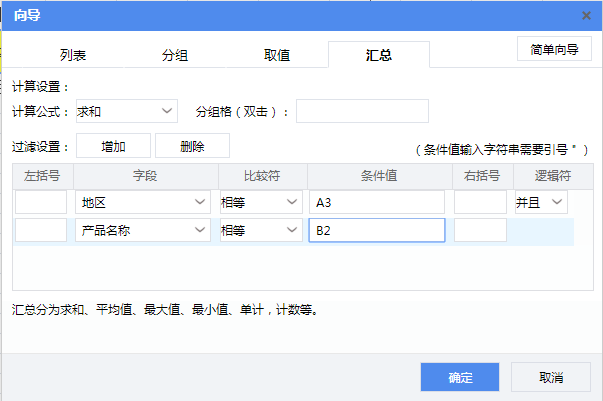Open the 产品名称 field dropdown
The width and height of the screenshot is (603, 401).
[142, 231]
